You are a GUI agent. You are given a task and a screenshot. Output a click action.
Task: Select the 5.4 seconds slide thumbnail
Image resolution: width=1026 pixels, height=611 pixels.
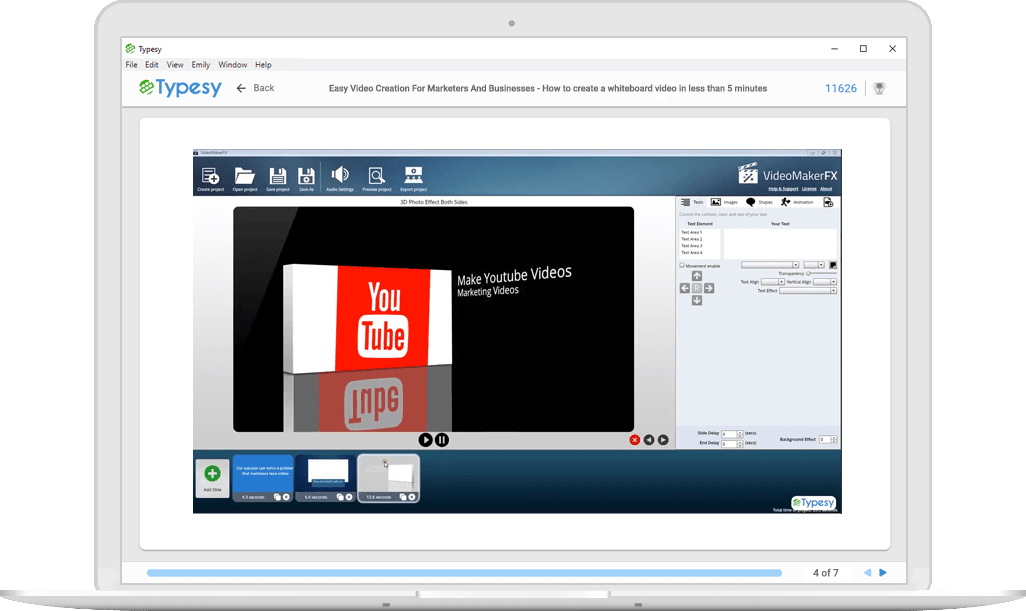tap(326, 478)
